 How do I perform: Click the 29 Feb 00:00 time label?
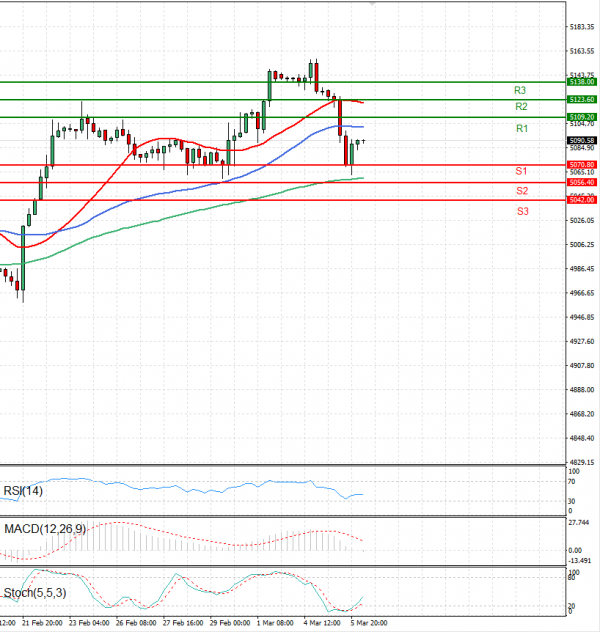click(x=230, y=623)
